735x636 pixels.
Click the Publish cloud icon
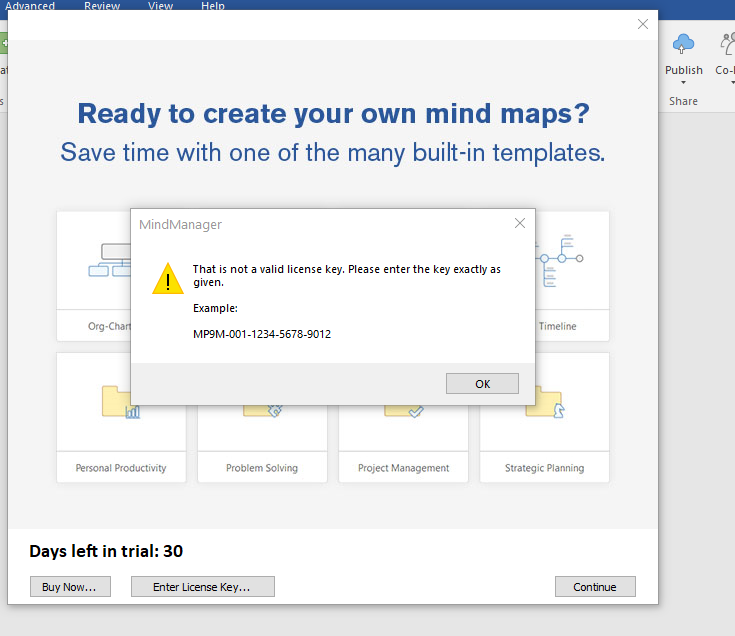[684, 44]
